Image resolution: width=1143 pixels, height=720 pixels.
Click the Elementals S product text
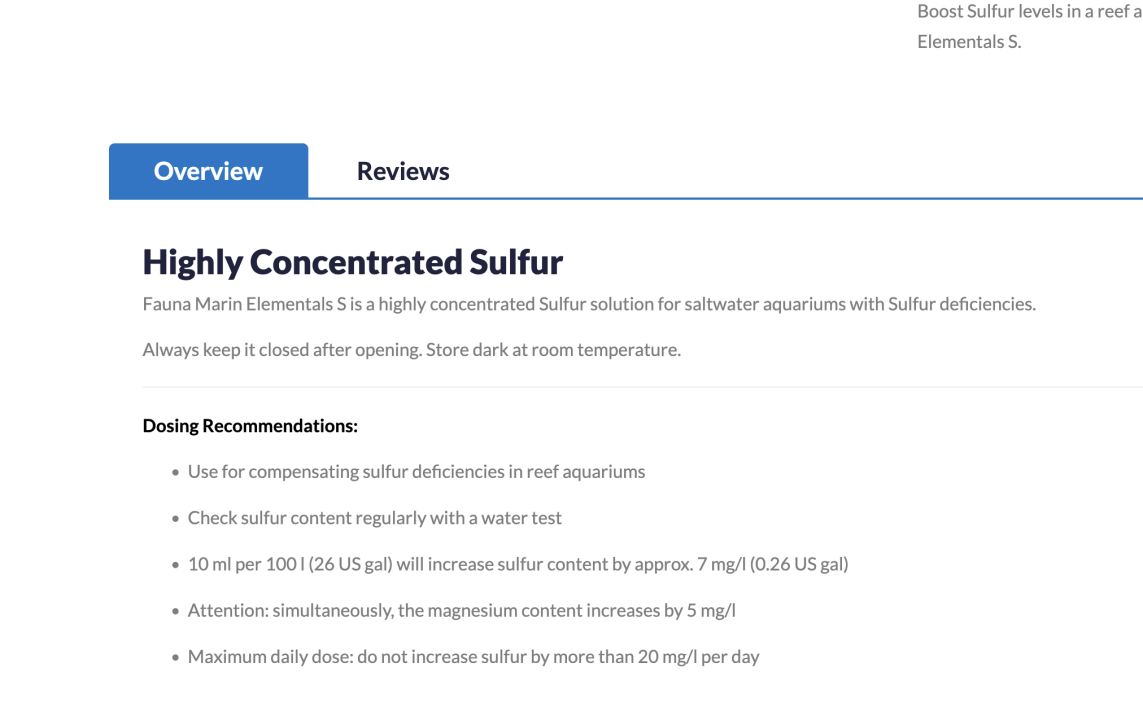968,41
